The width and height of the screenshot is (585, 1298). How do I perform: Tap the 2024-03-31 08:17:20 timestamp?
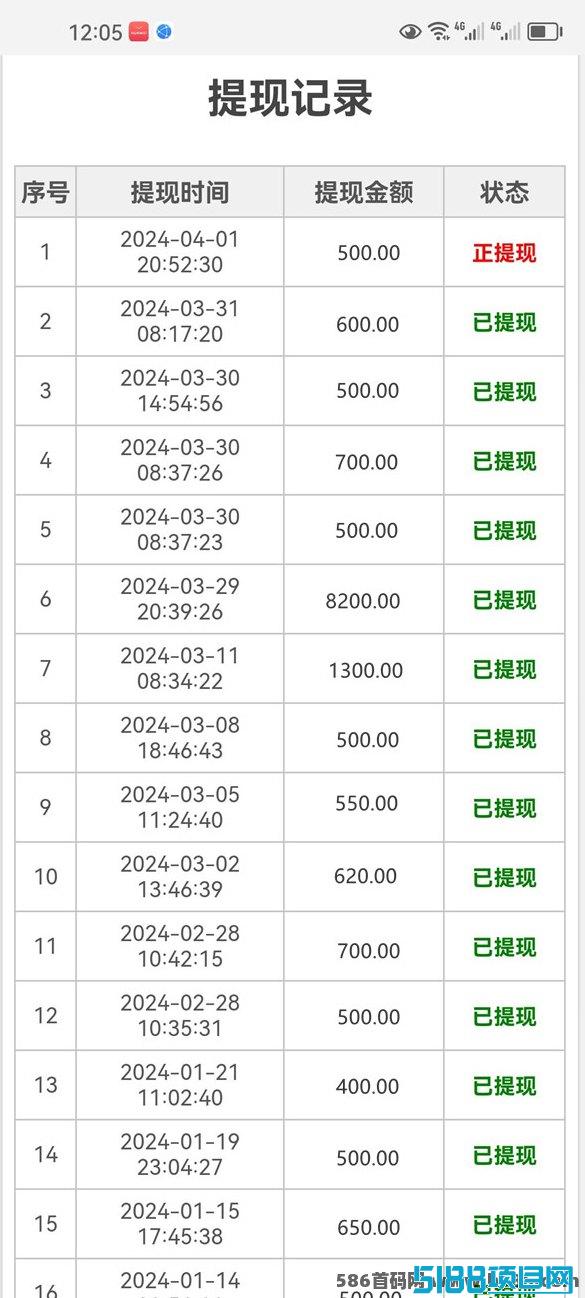pos(180,322)
